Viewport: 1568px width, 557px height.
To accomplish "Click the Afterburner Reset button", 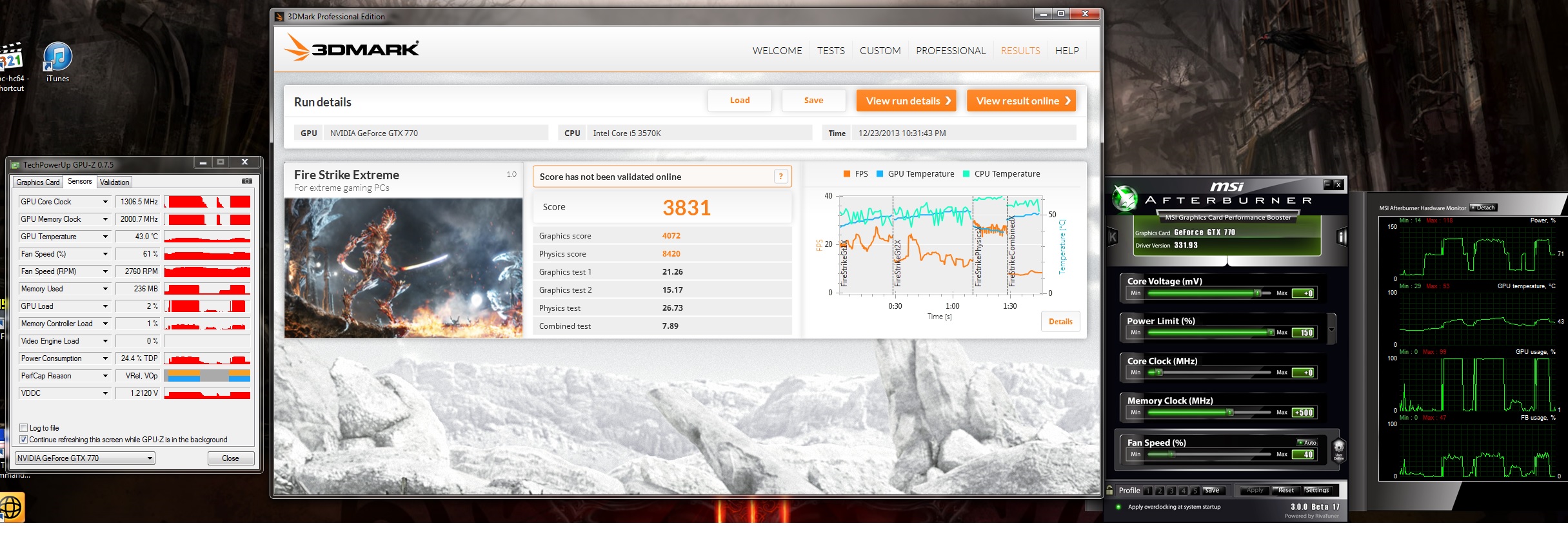I will [1285, 491].
